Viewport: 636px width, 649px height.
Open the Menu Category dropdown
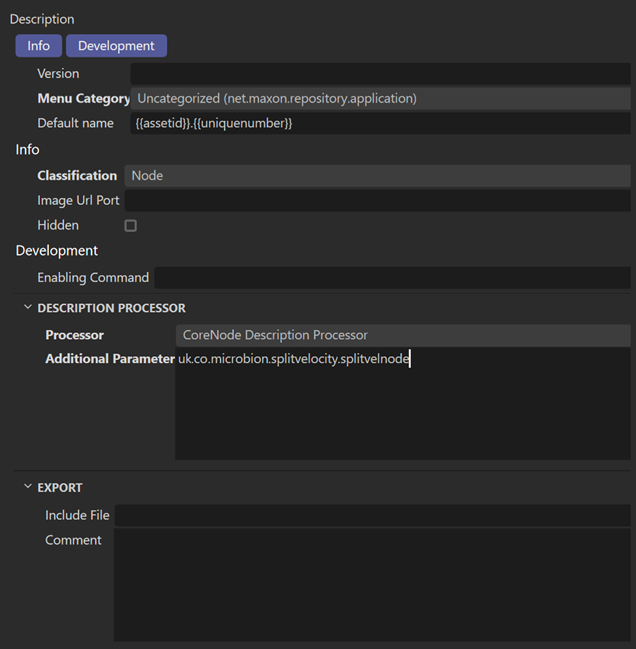coord(380,99)
